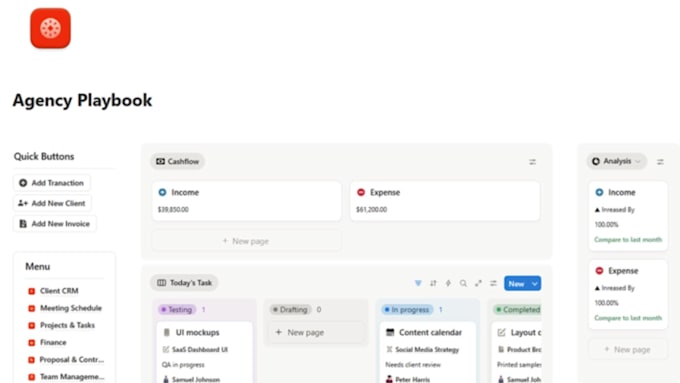680x383 pixels.
Task: Select the Cashflow view tab
Action: click(177, 161)
